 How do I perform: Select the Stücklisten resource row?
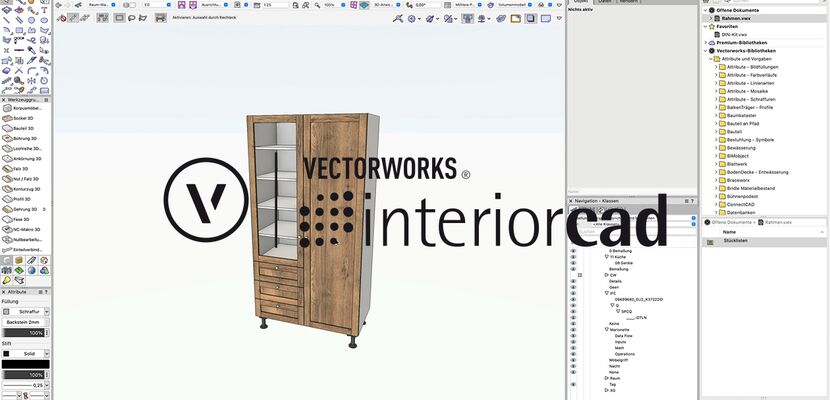point(765,241)
